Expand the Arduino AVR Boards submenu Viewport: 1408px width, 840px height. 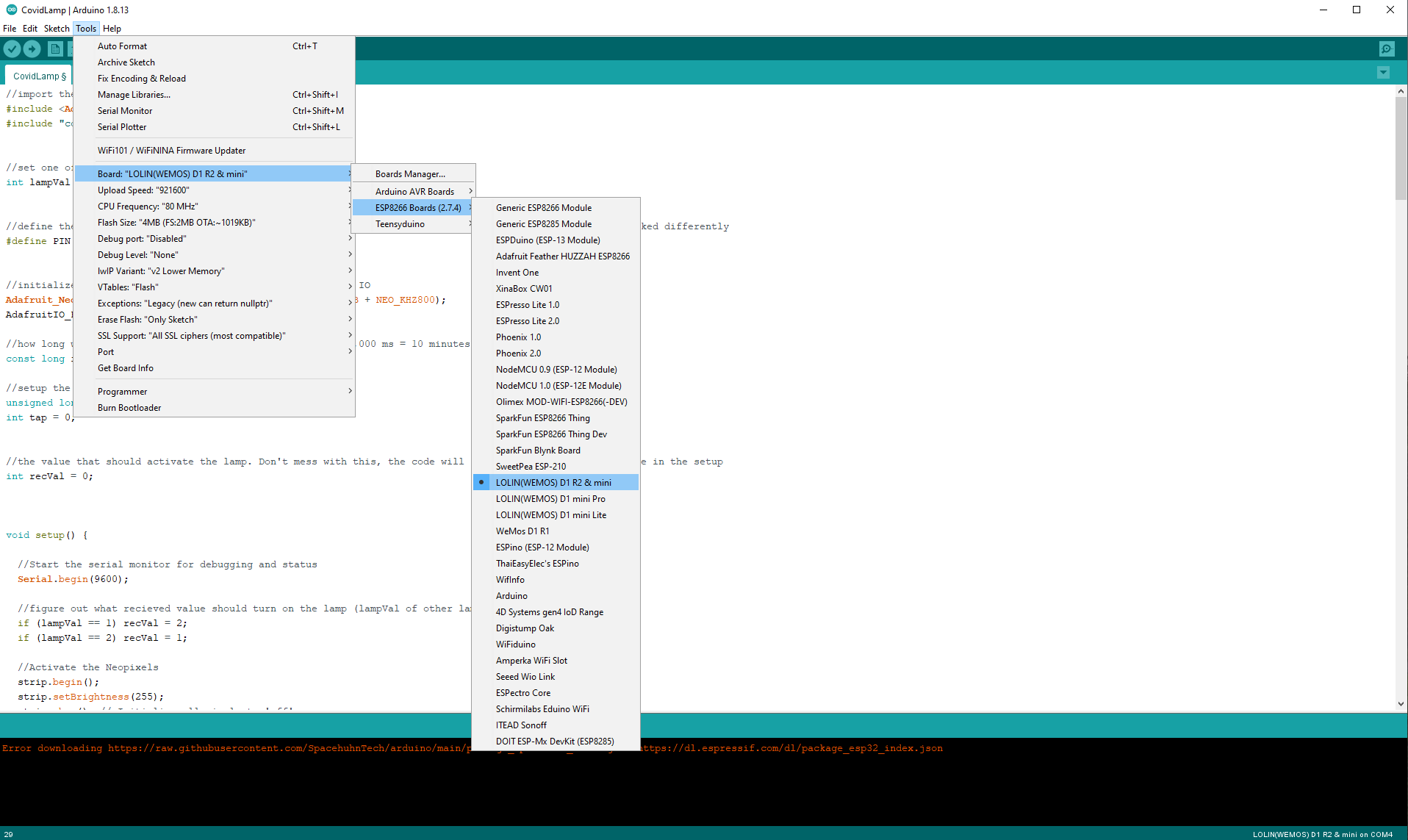(x=414, y=192)
